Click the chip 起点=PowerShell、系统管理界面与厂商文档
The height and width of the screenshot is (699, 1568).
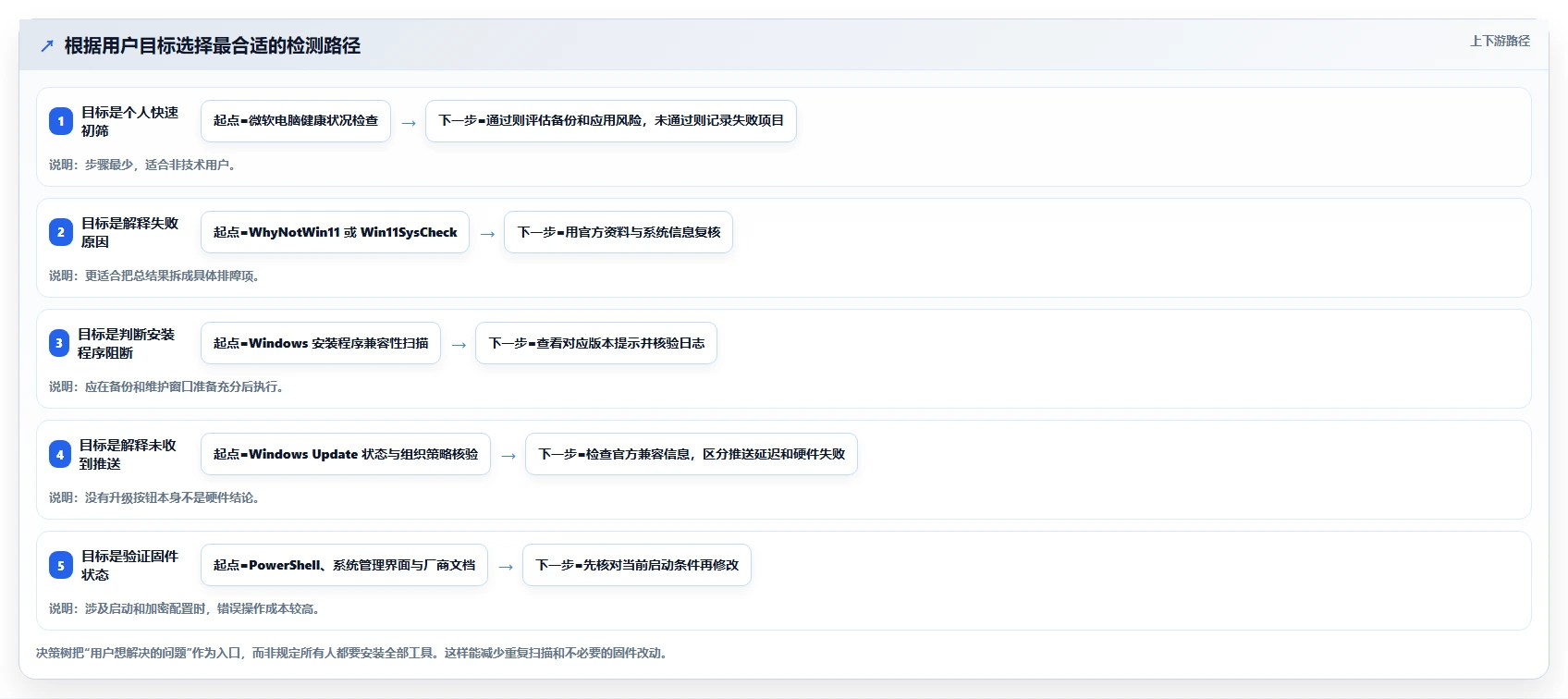click(344, 565)
